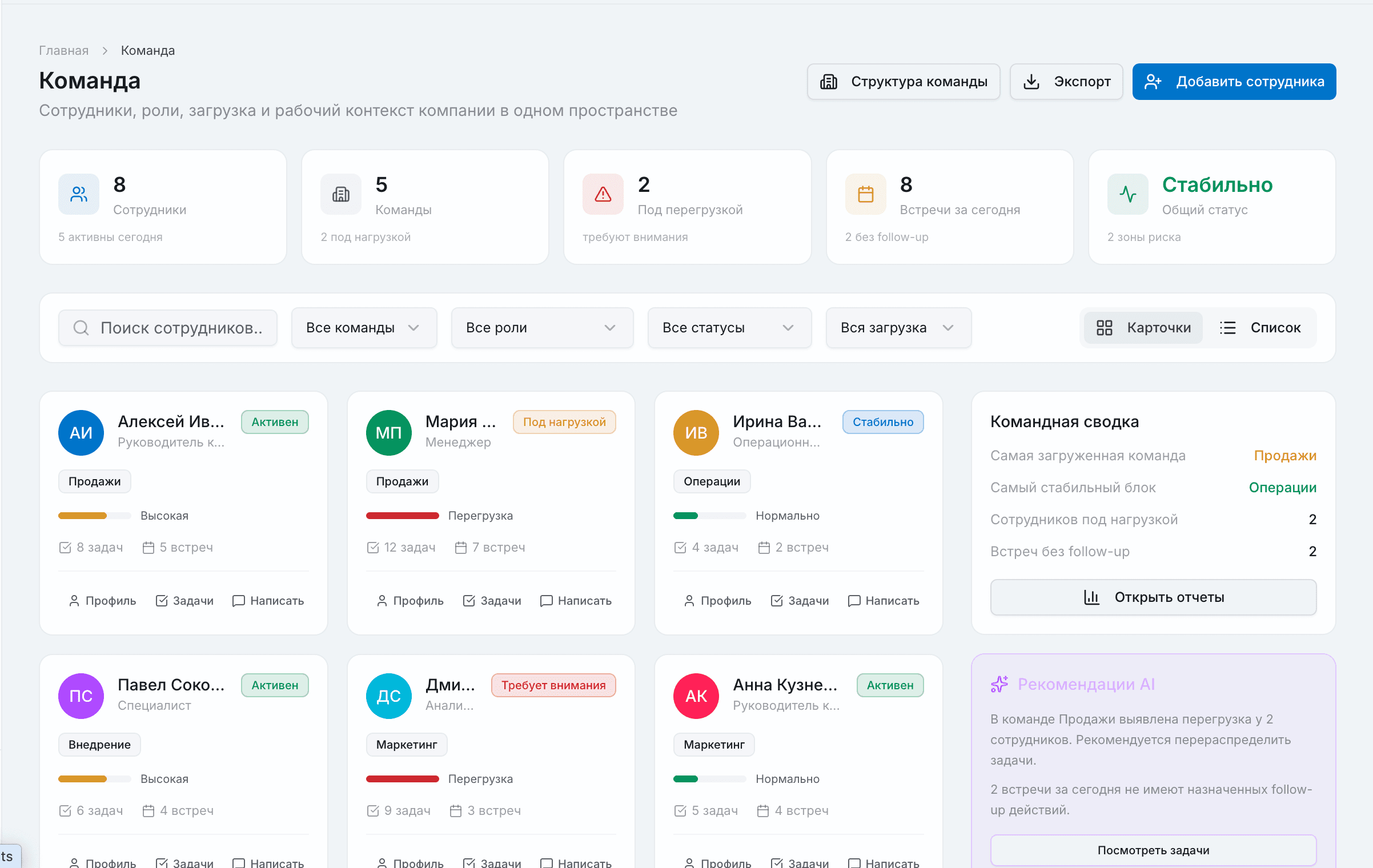Click the Поиск сотрудников input field
This screenshot has width=1373, height=868.
[x=171, y=327]
